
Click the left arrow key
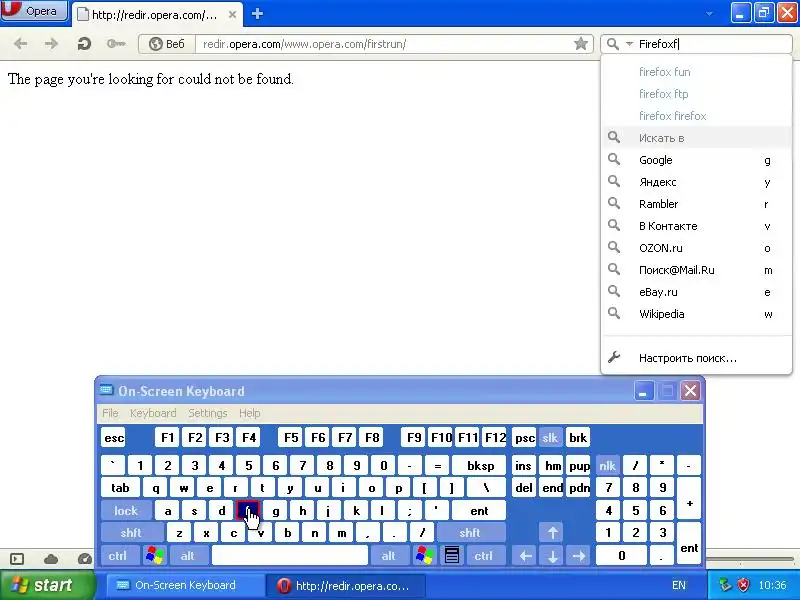point(526,555)
